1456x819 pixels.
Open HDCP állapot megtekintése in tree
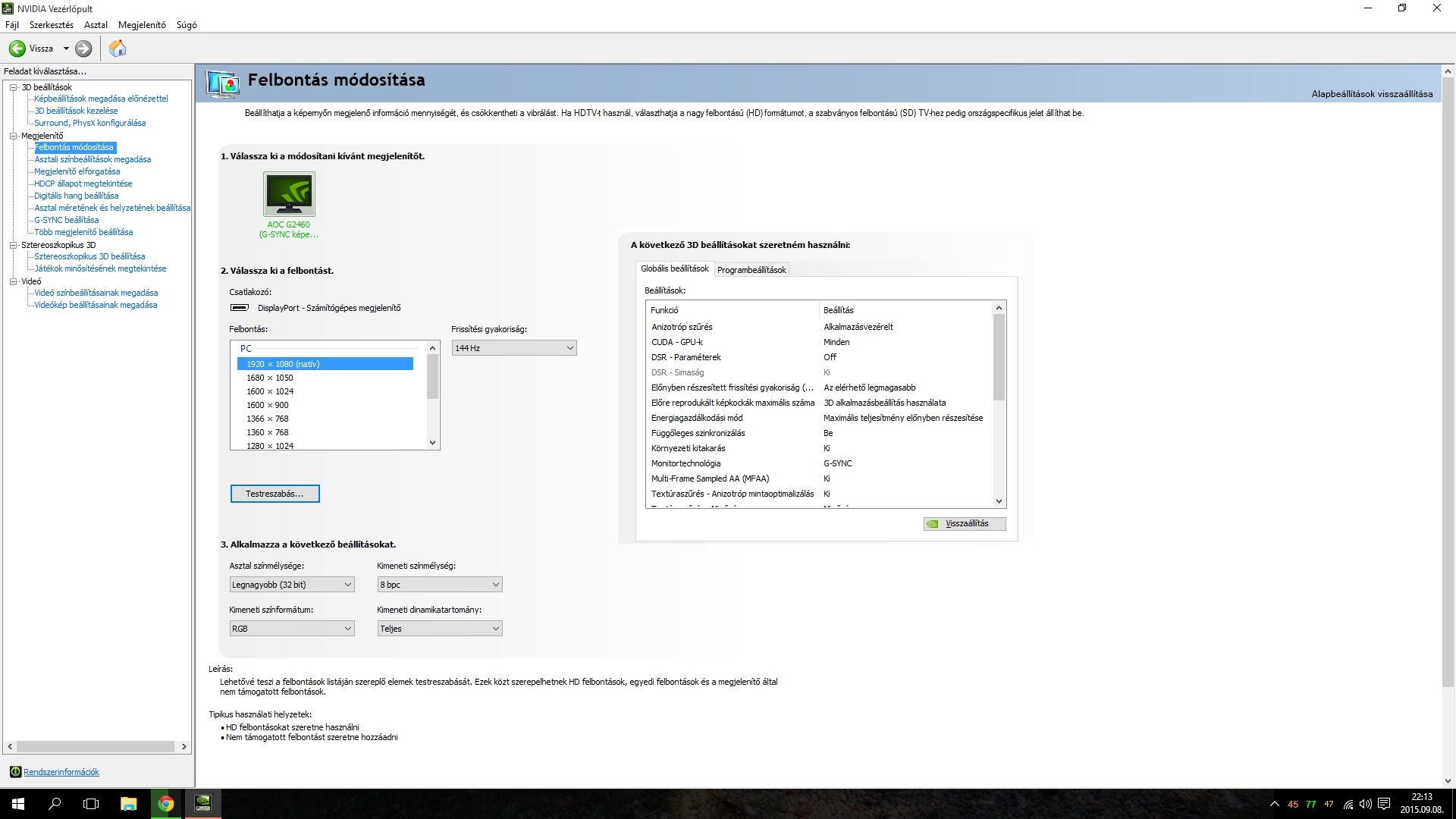(x=83, y=184)
